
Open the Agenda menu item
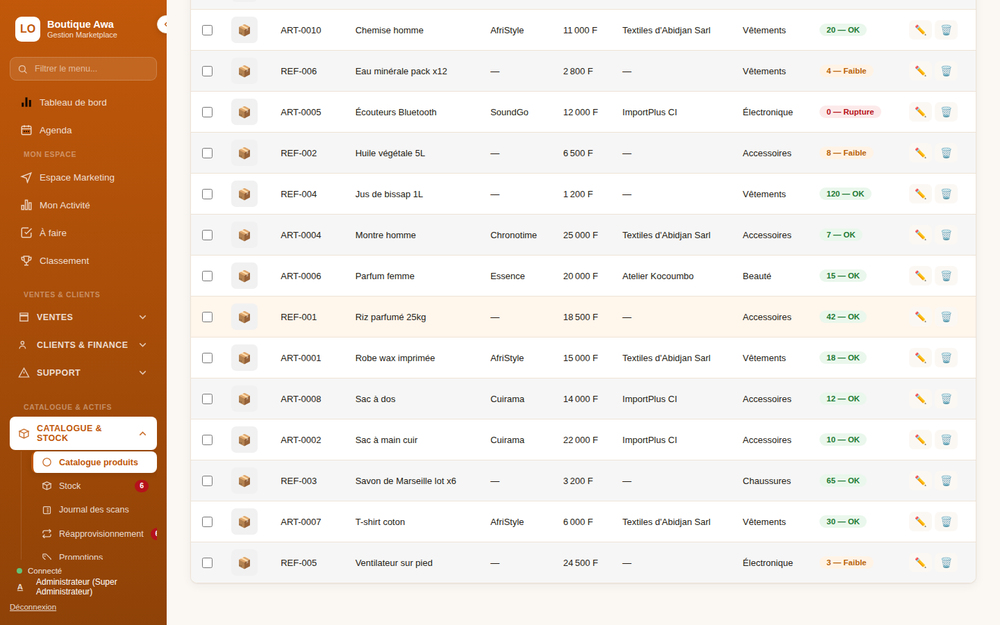tap(83, 130)
